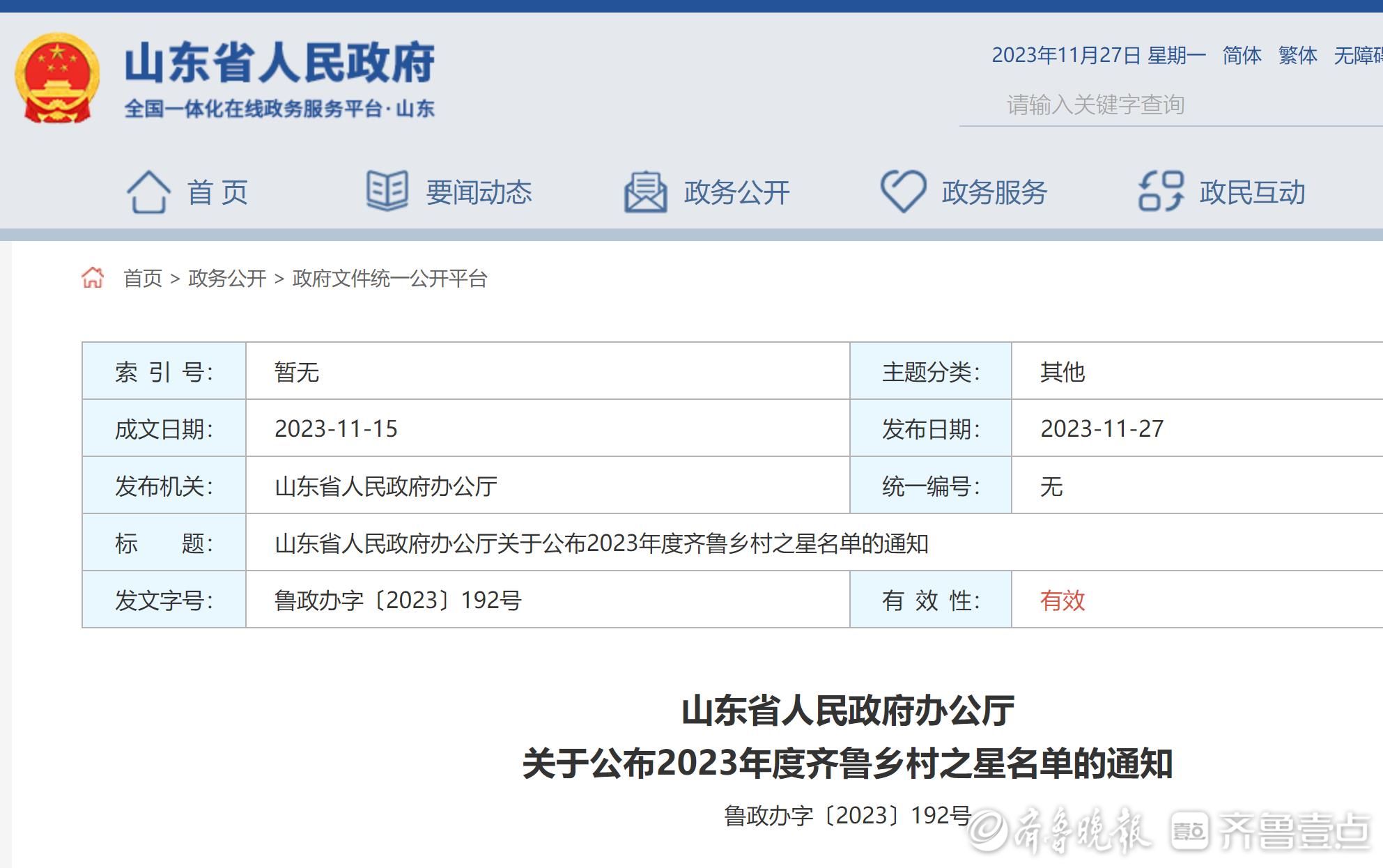The image size is (1383, 868).
Task: Switch to 简体 simplified Chinese
Action: pyautogui.click(x=1242, y=55)
